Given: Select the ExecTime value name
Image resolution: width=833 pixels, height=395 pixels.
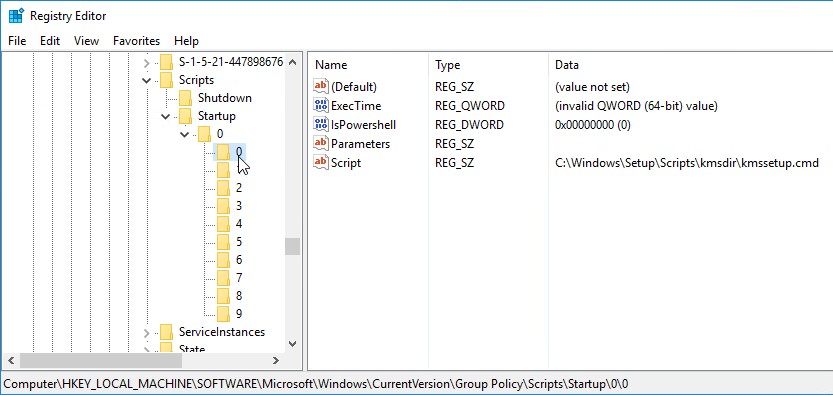Looking at the screenshot, I should point(356,106).
